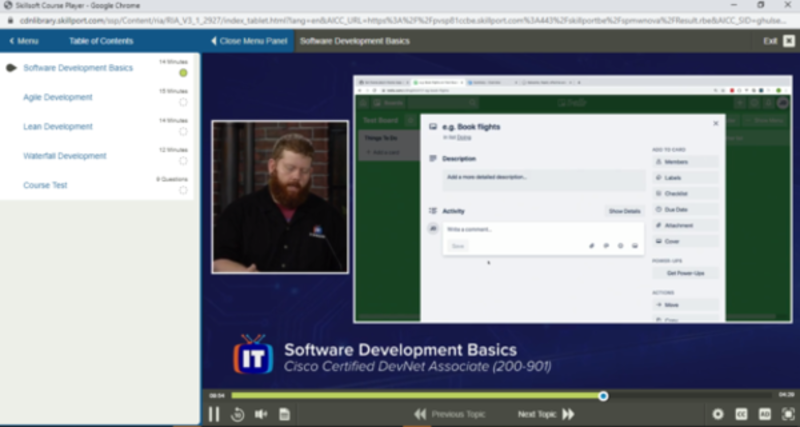Pause the course video
The width and height of the screenshot is (800, 427).
click(214, 414)
